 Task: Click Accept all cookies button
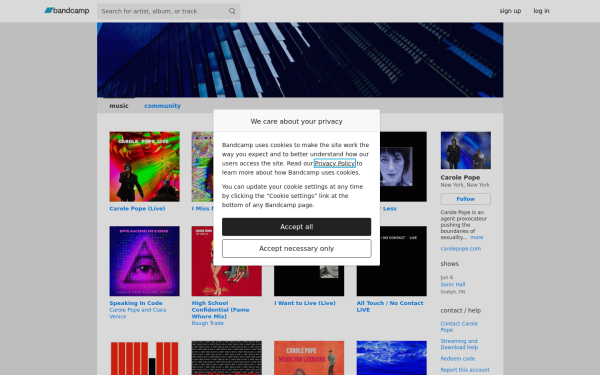[x=297, y=227]
